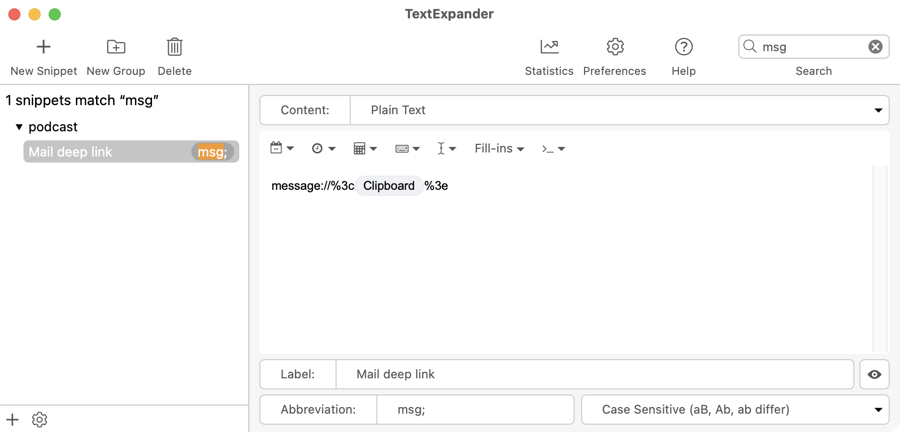Screen dimensions: 900x432
Task: Open the date math calculator menu
Action: [365, 149]
